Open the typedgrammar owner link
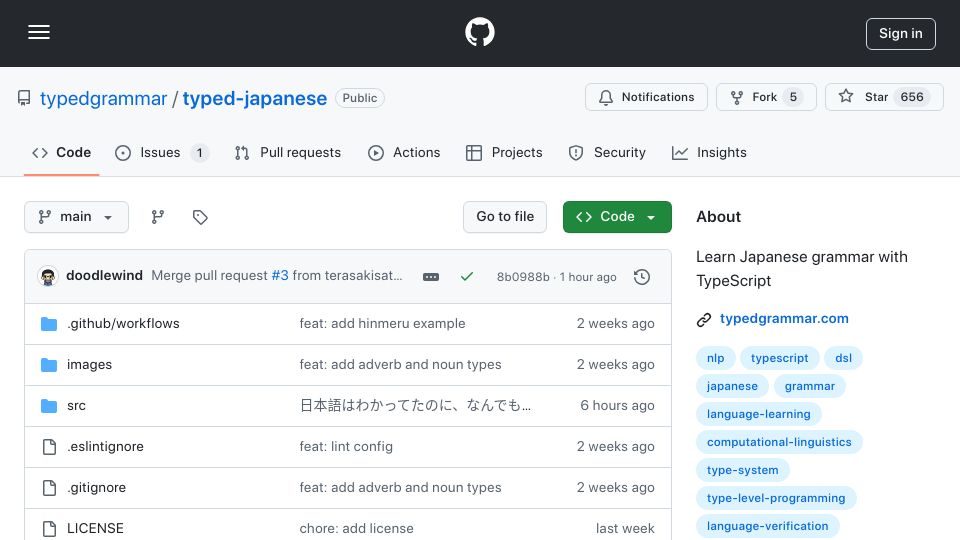 [x=103, y=98]
